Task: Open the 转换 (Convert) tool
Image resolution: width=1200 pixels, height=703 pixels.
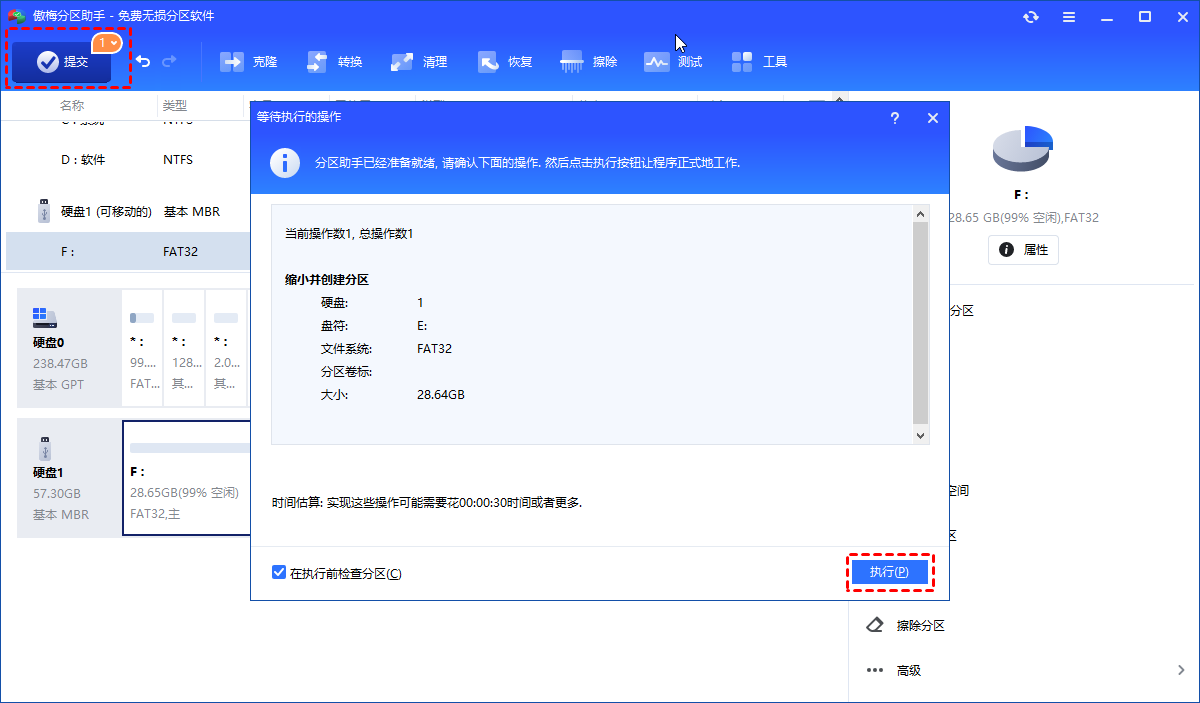Action: 335,62
